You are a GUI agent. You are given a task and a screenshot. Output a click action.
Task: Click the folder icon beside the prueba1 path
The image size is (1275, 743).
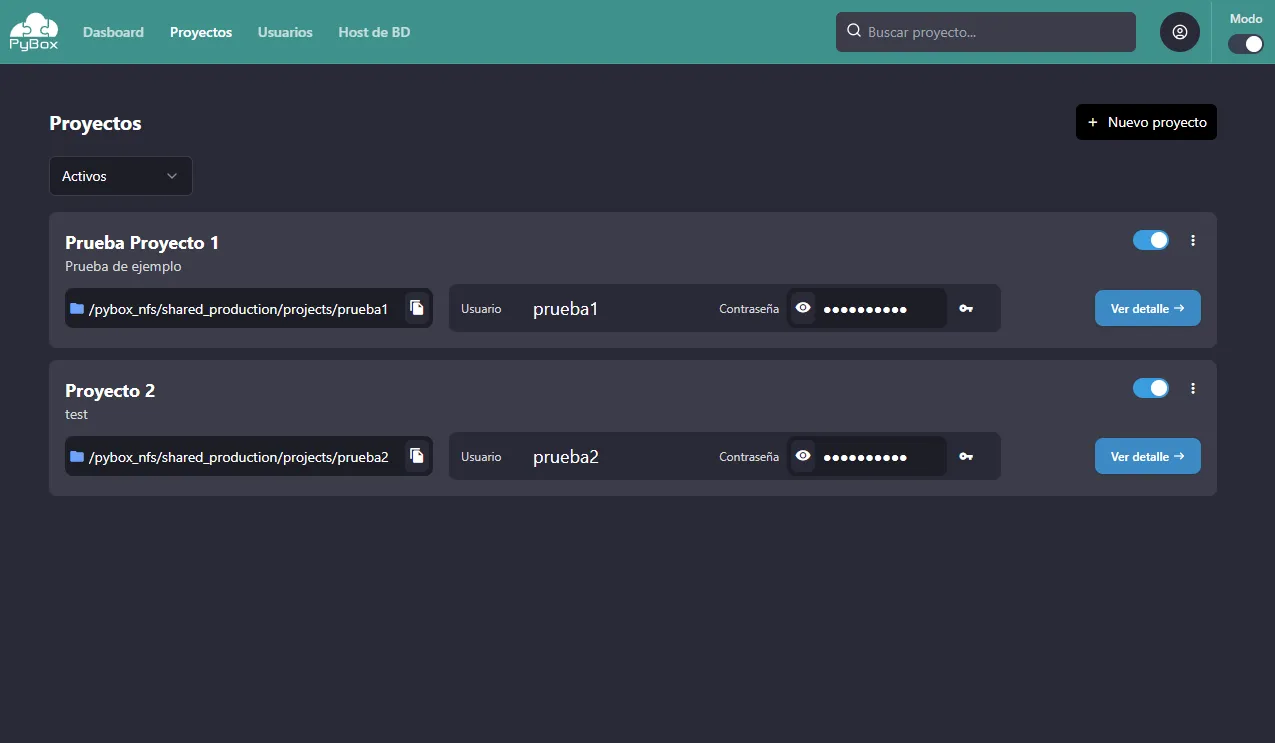coord(77,308)
